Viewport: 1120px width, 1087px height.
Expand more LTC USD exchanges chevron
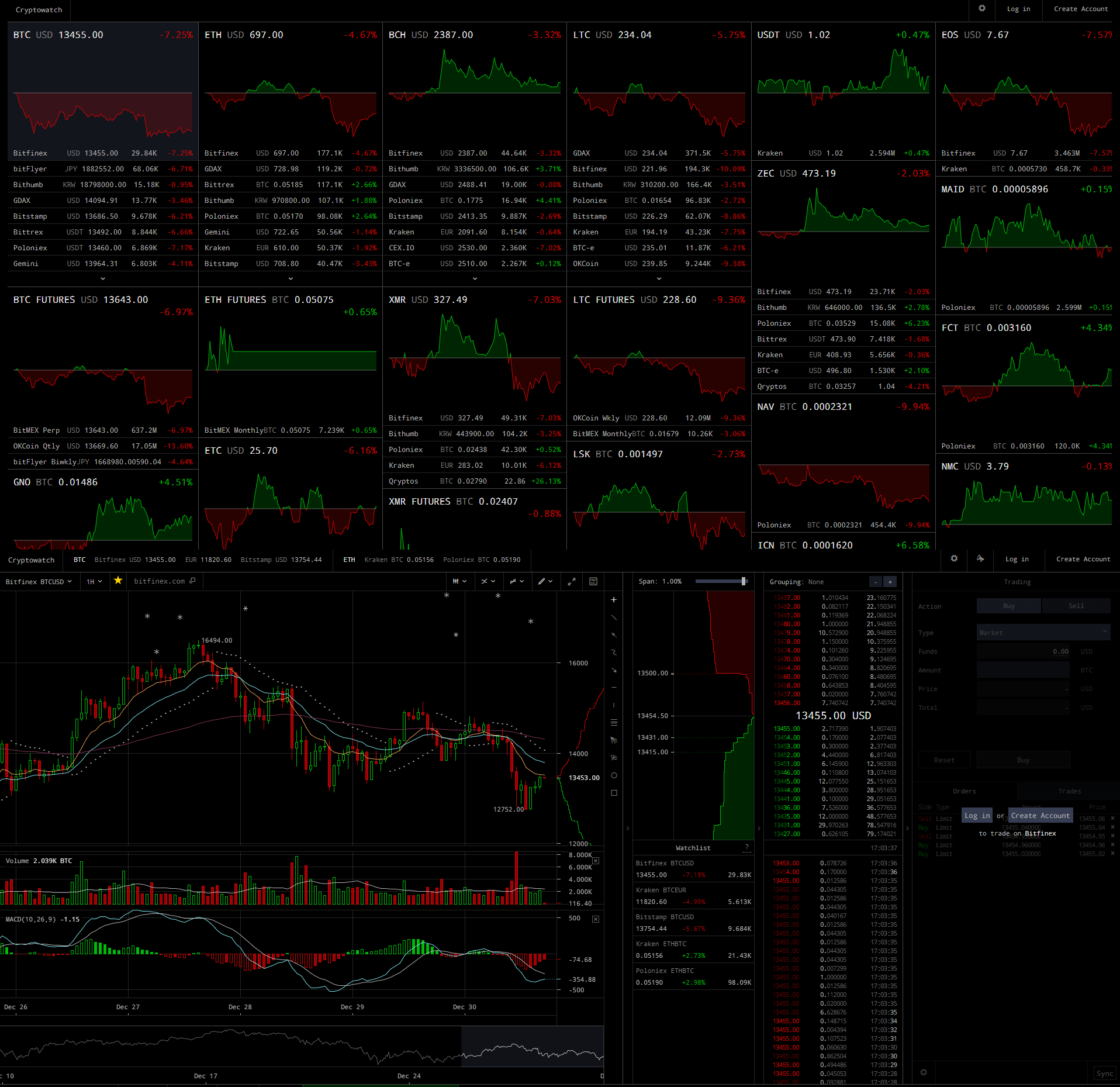[x=659, y=278]
